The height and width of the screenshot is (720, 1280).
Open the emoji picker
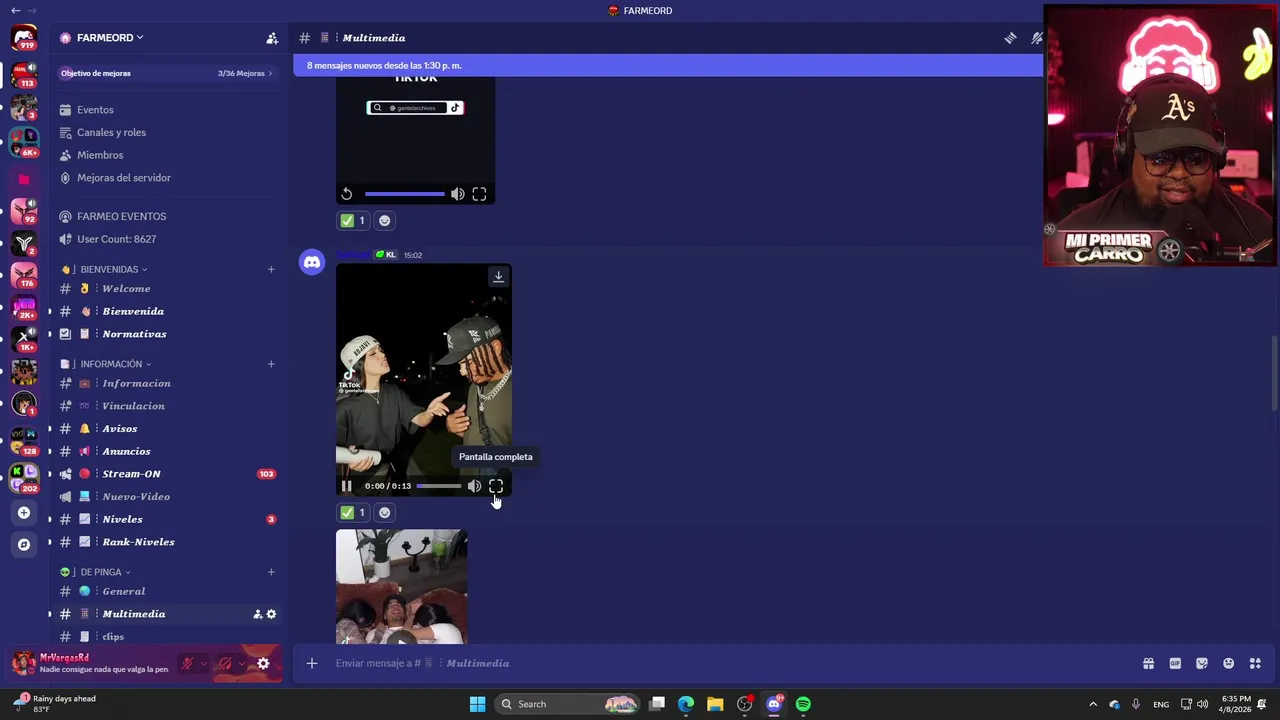[1228, 663]
